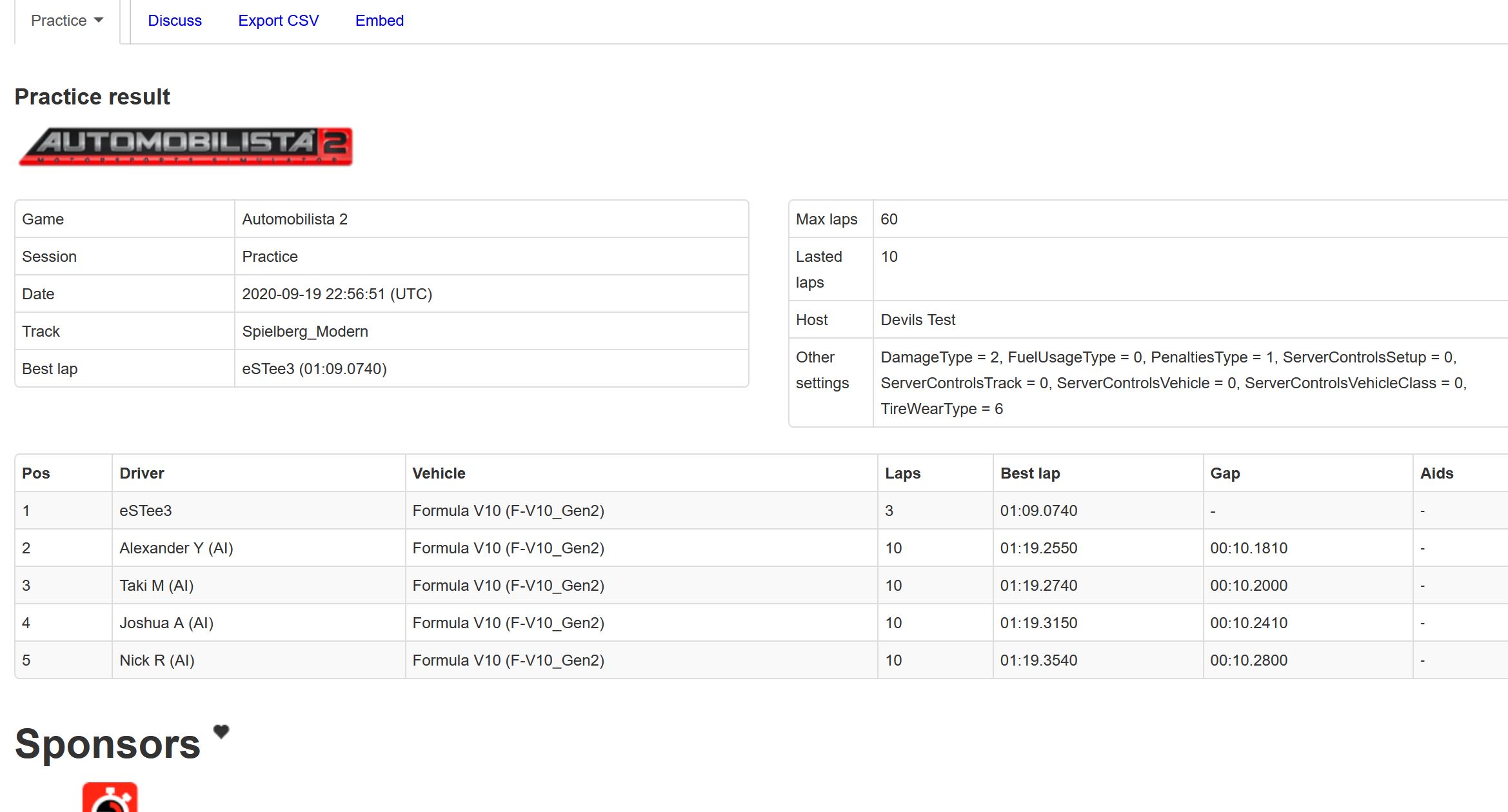Click the Driver column header

click(x=142, y=473)
